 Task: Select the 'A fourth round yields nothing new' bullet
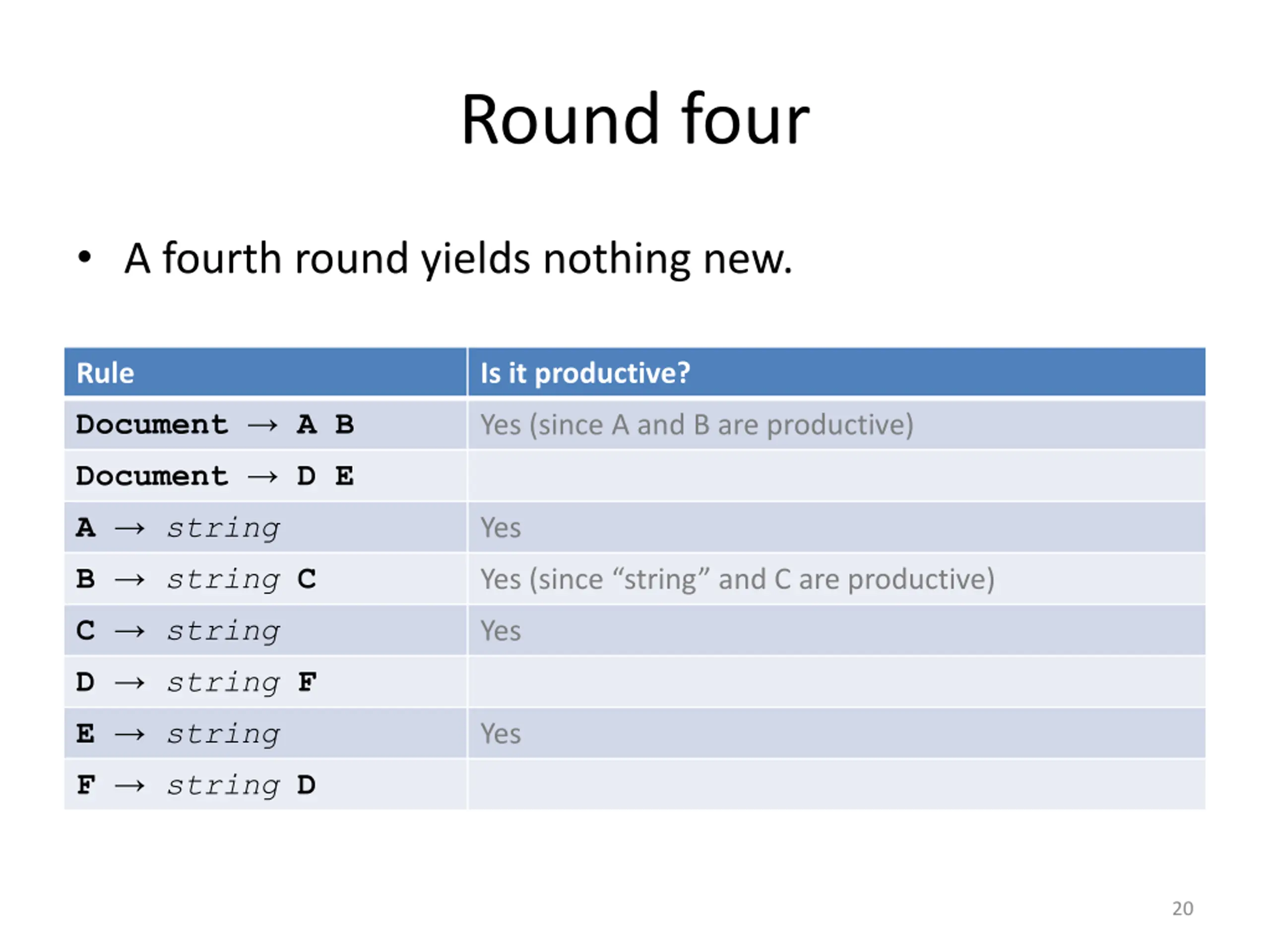click(x=458, y=259)
